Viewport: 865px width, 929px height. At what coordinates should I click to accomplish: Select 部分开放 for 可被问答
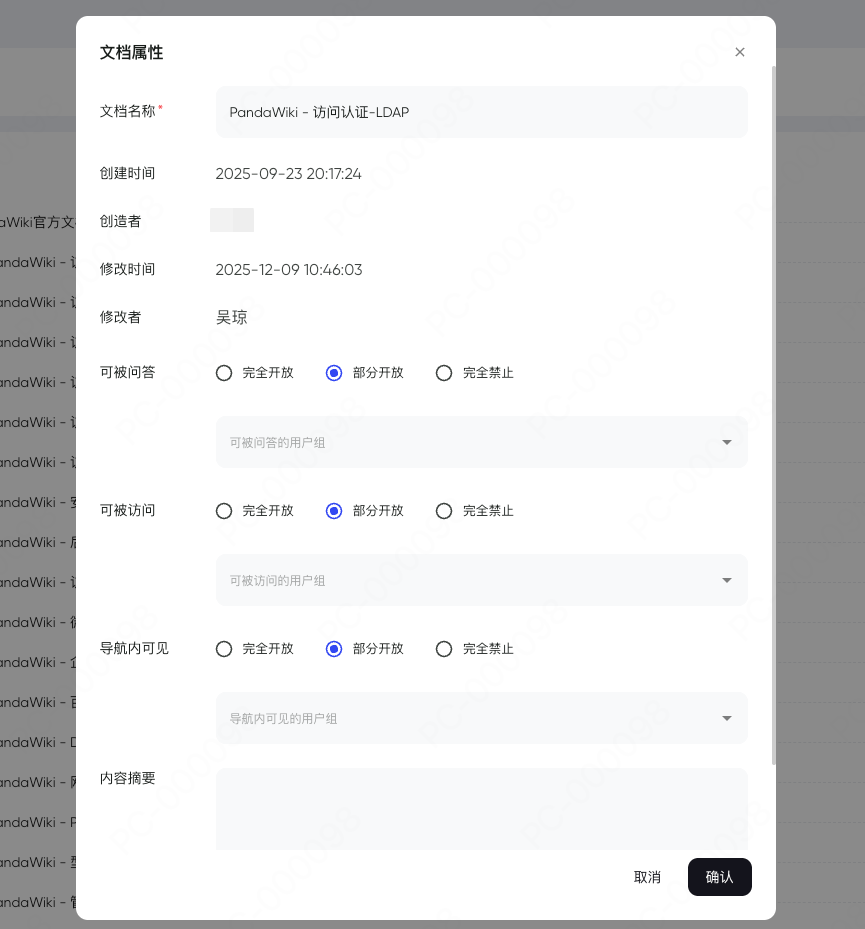point(334,373)
